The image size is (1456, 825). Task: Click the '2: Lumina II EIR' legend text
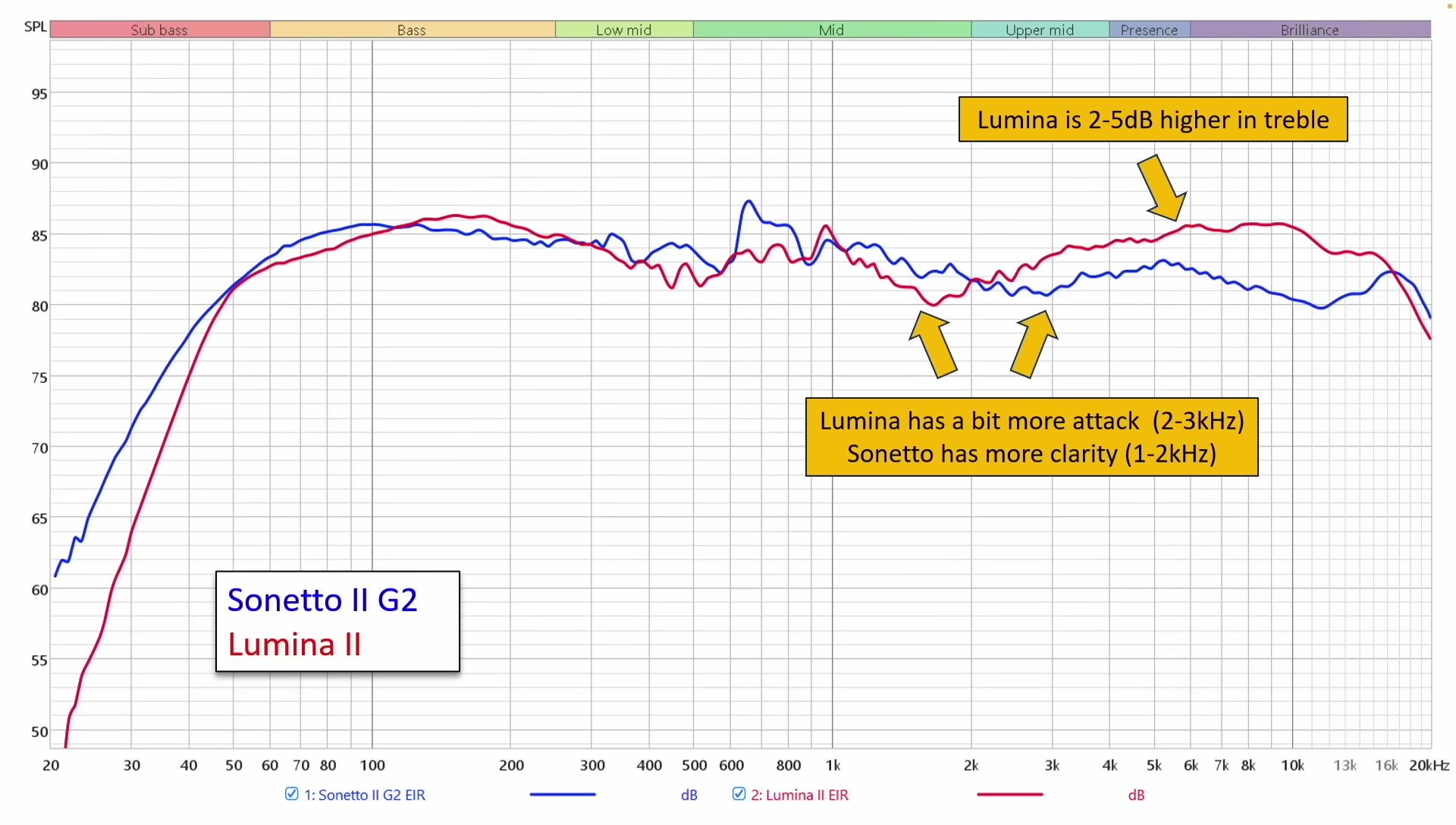[x=800, y=795]
